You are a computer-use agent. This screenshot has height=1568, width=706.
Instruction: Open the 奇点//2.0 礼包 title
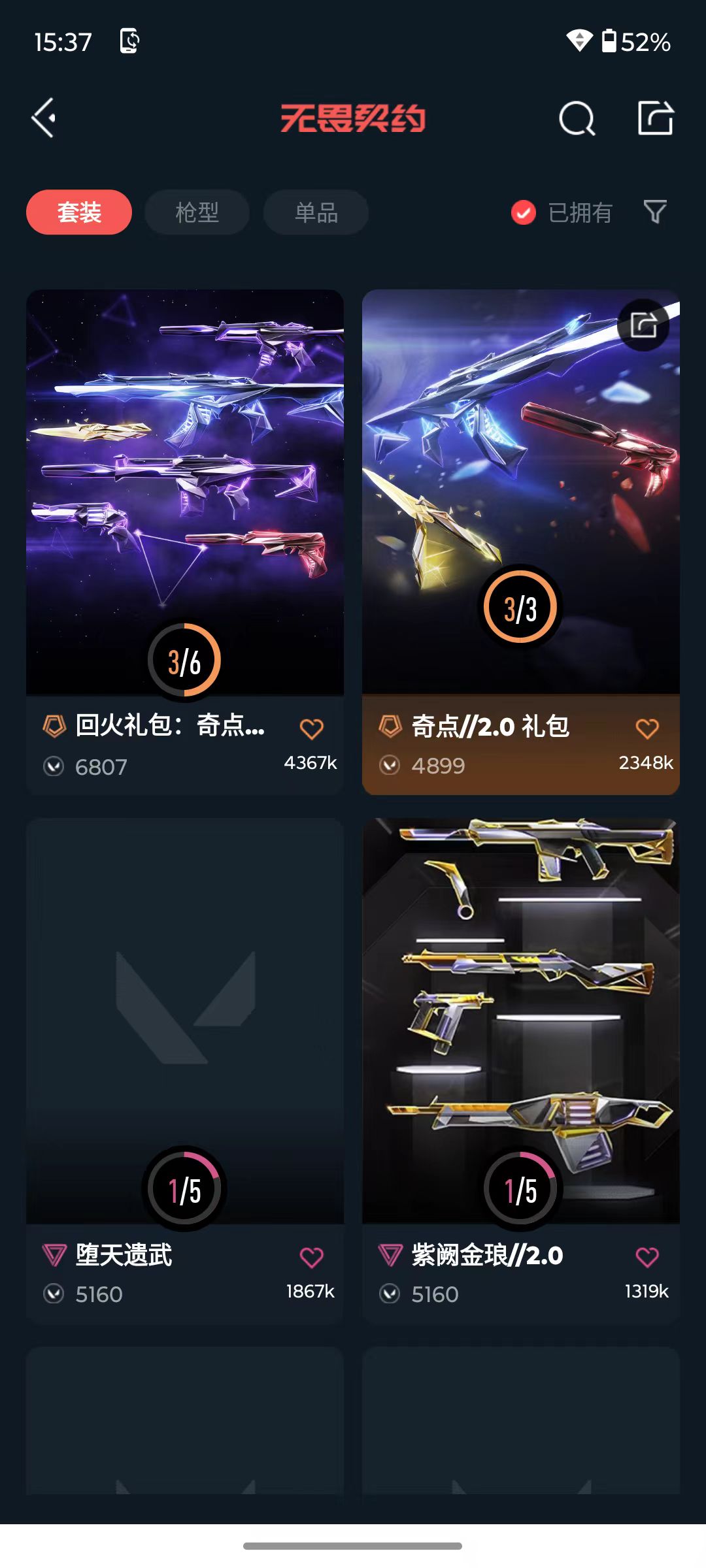pyautogui.click(x=490, y=726)
